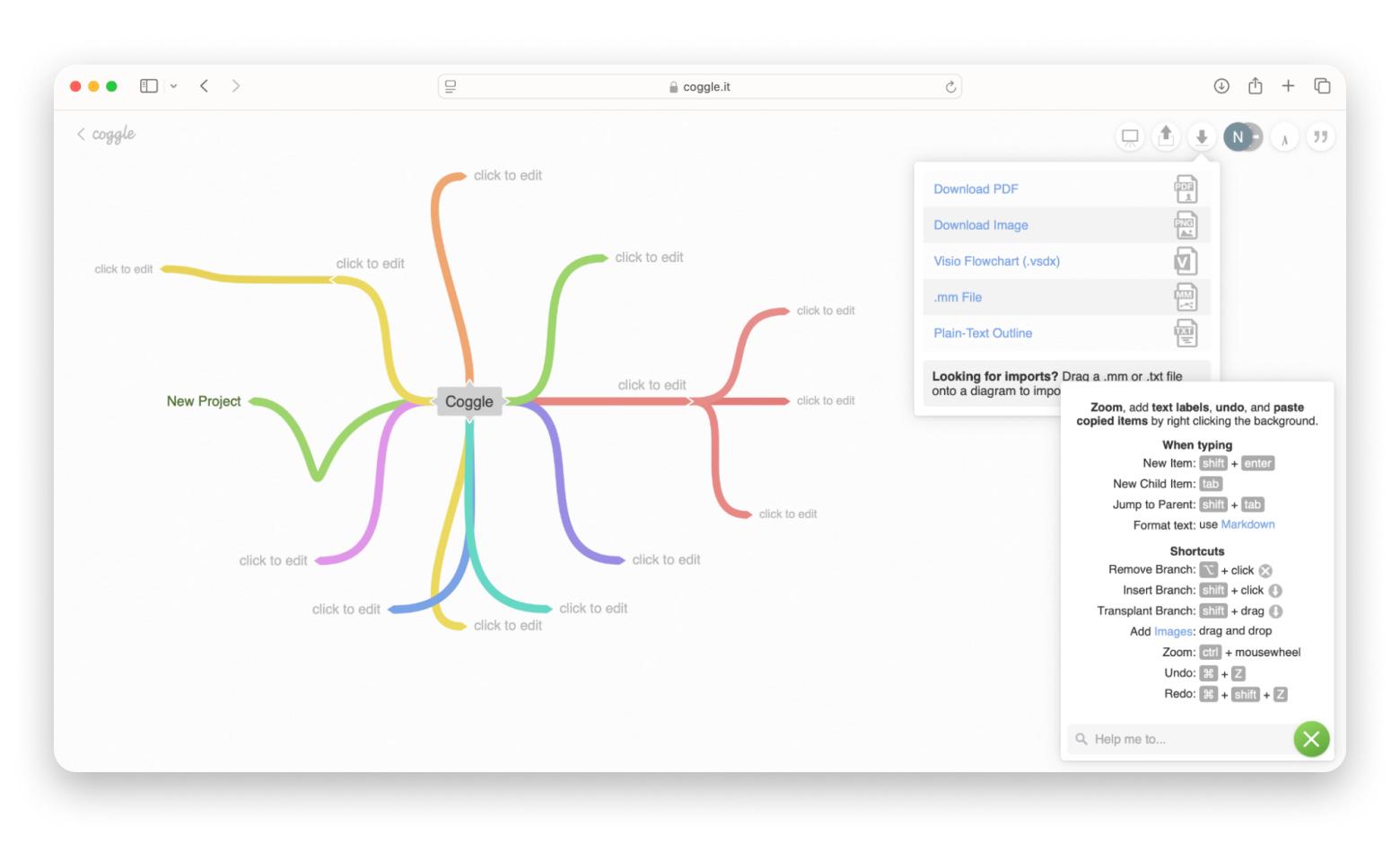Image resolution: width=1400 pixels, height=844 pixels.
Task: Click the user avatar labeled N
Action: (x=1238, y=136)
